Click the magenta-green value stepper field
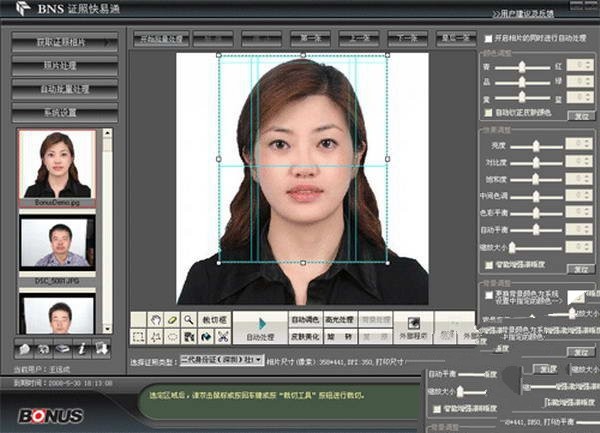The image size is (600, 433). tap(580, 81)
